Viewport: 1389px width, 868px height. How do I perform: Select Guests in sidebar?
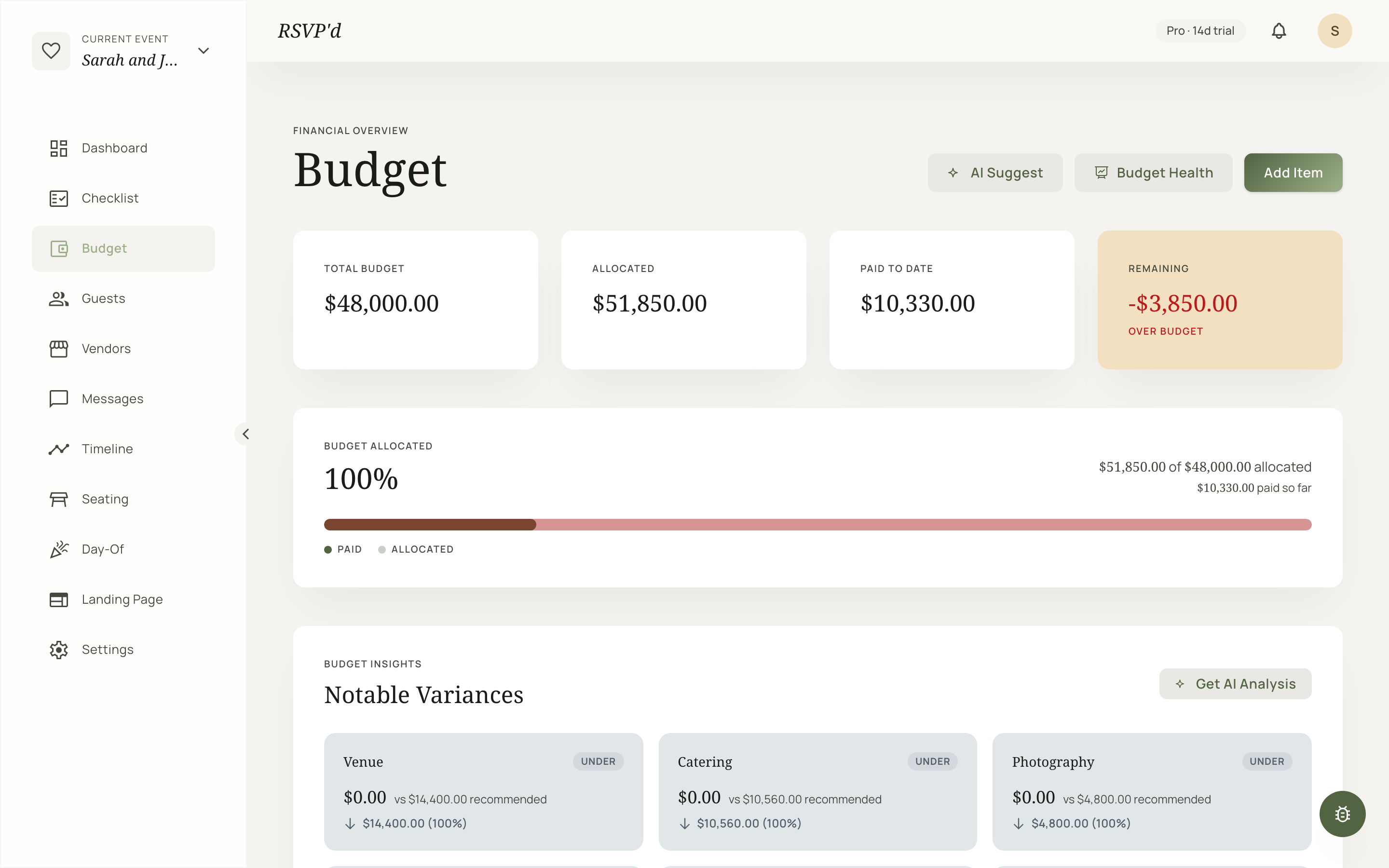pyautogui.click(x=123, y=298)
